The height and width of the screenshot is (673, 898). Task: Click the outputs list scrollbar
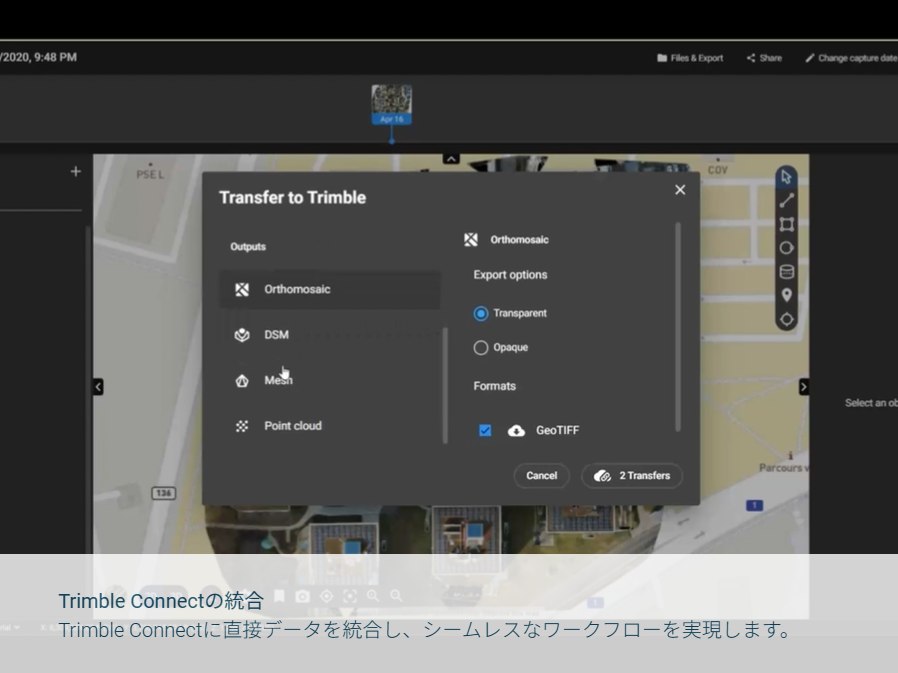445,385
